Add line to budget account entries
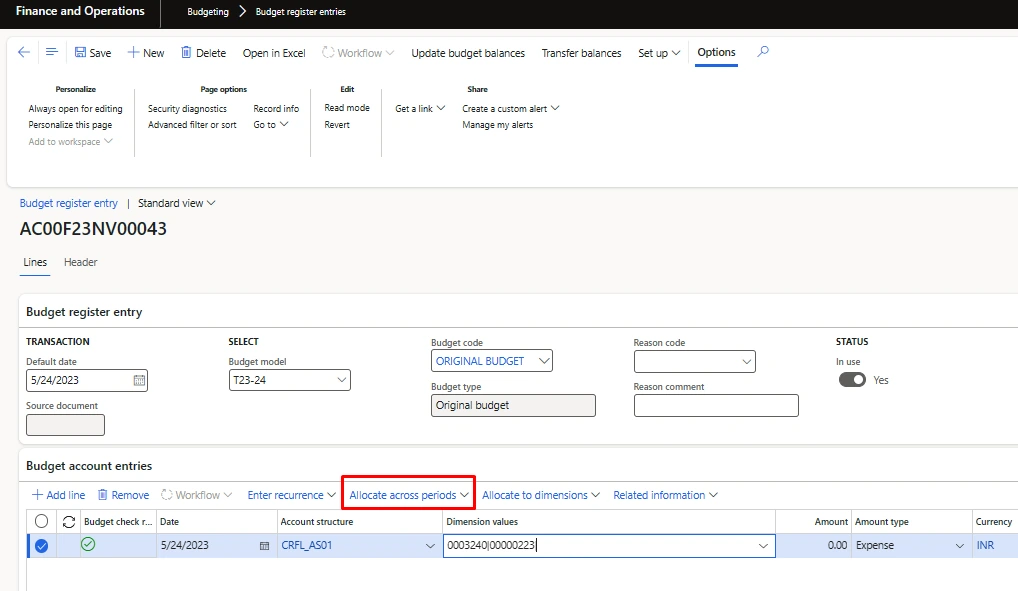Image resolution: width=1018 pixels, height=591 pixels. (x=58, y=495)
